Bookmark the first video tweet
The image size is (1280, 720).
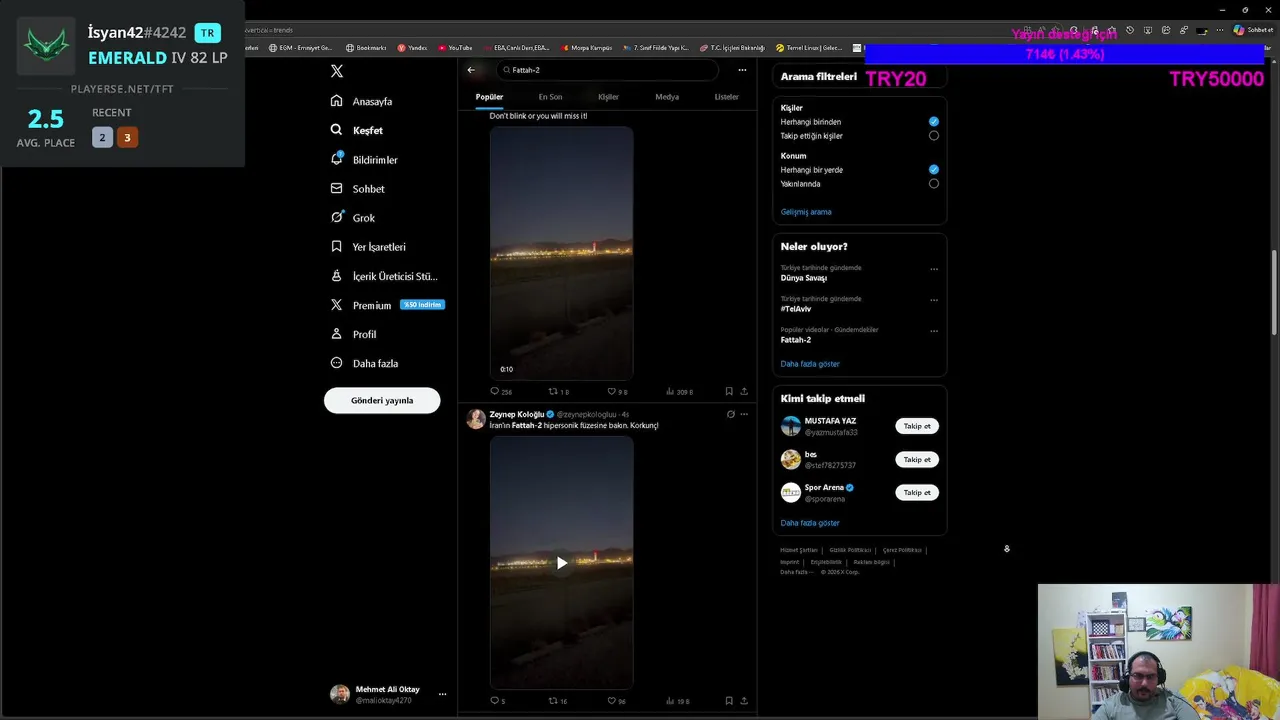pyautogui.click(x=729, y=392)
